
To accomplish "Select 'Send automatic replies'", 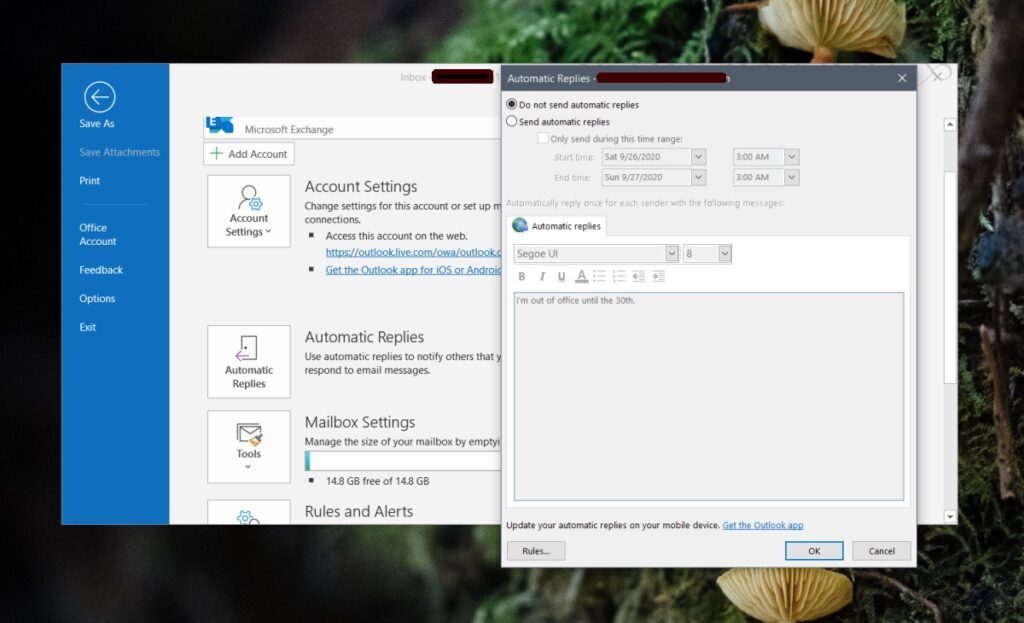I will click(512, 121).
